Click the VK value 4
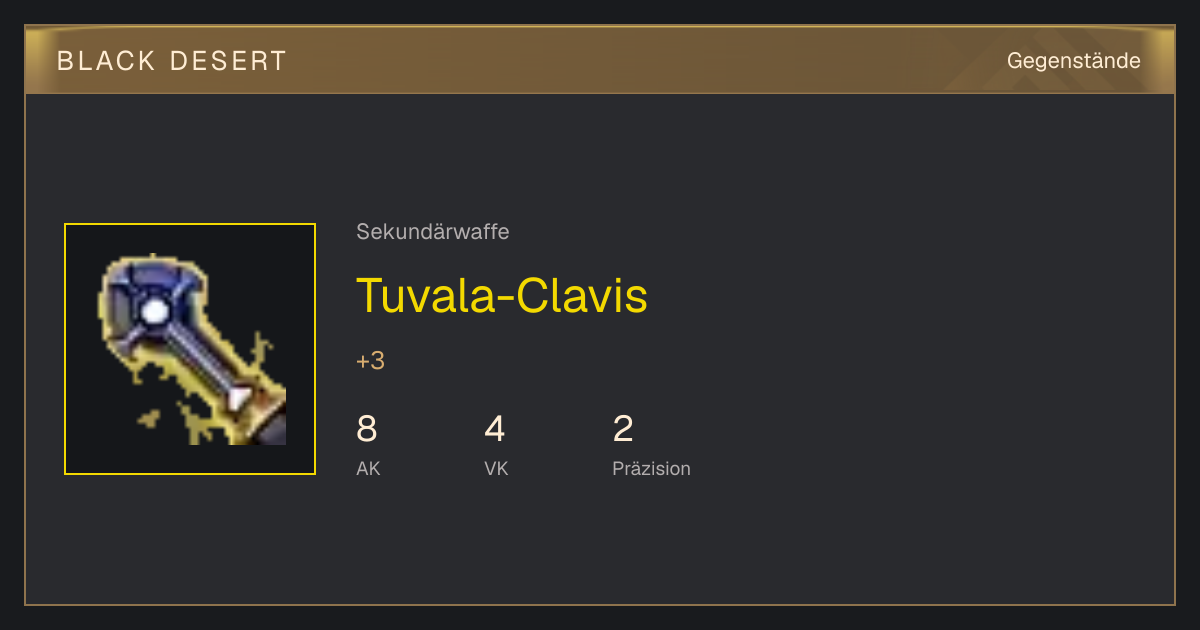Viewport: 1200px width, 630px height. coord(495,429)
